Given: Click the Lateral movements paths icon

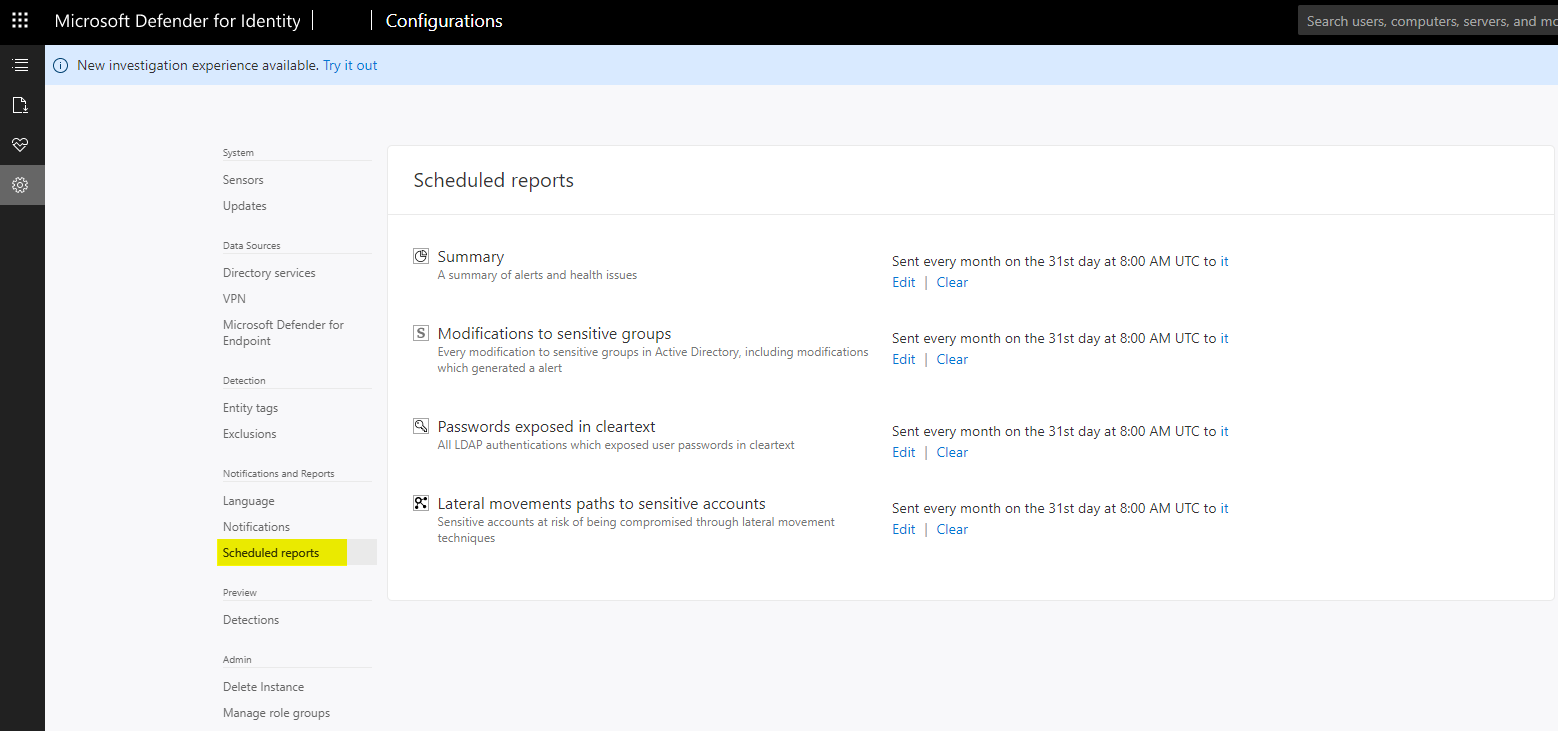Looking at the screenshot, I should [x=421, y=503].
